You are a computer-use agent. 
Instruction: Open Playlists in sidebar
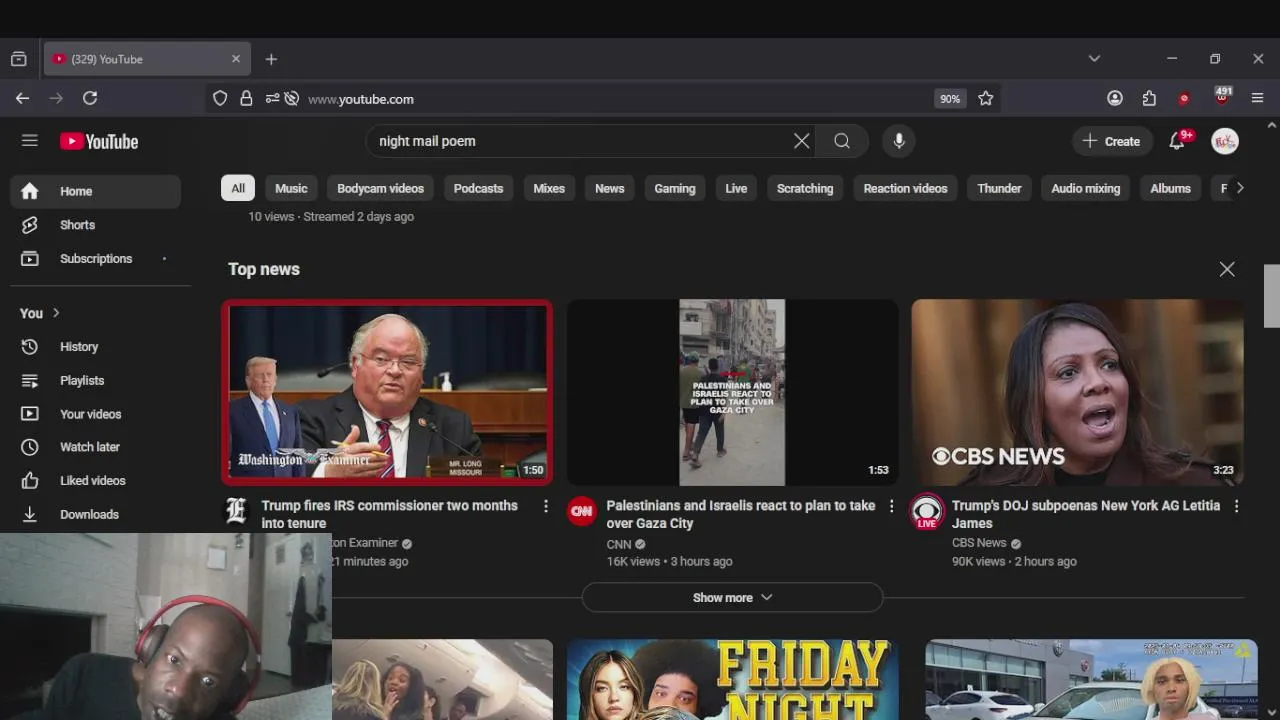click(x=95, y=380)
